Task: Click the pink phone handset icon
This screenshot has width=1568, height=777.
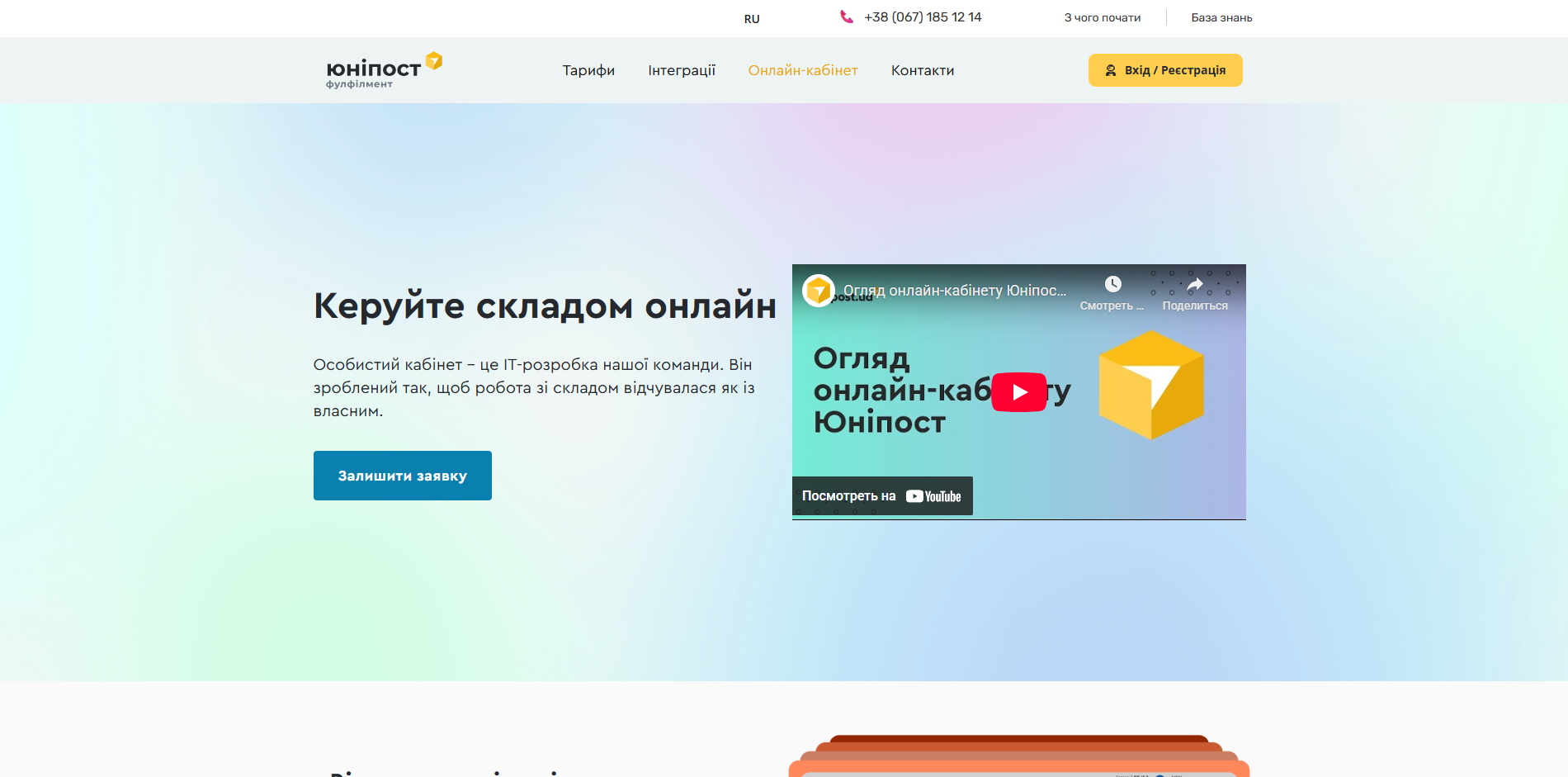Action: point(846,17)
